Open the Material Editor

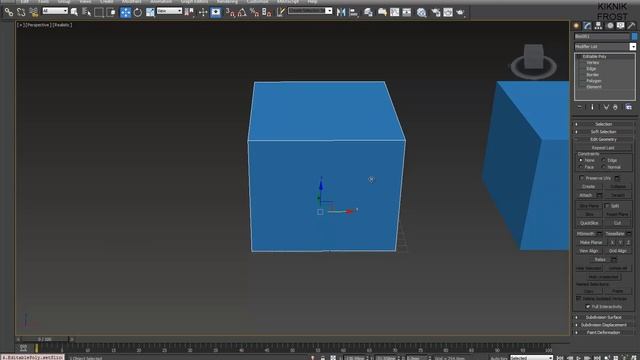click(422, 12)
